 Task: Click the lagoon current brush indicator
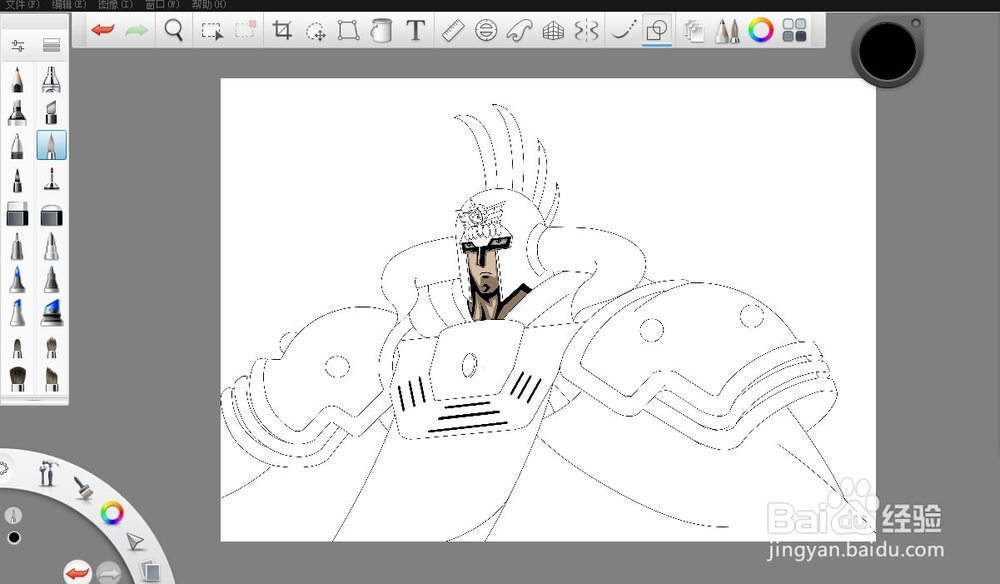click(x=13, y=515)
